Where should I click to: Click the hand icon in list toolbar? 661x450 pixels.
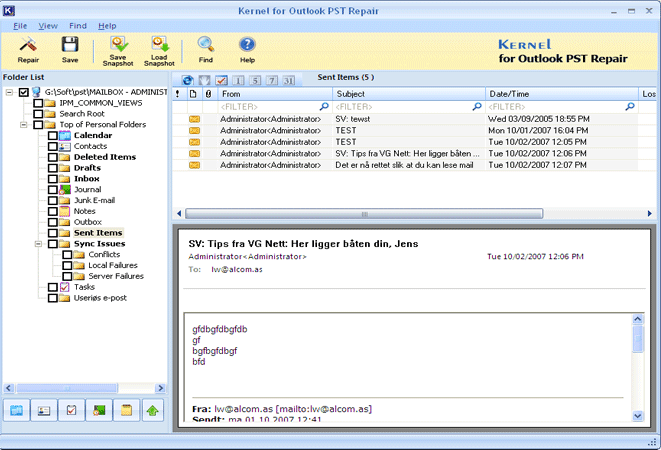click(x=204, y=80)
